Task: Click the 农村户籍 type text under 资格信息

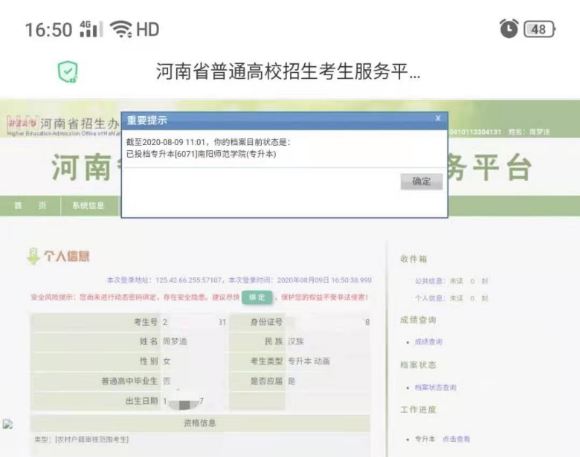Action: (81, 439)
